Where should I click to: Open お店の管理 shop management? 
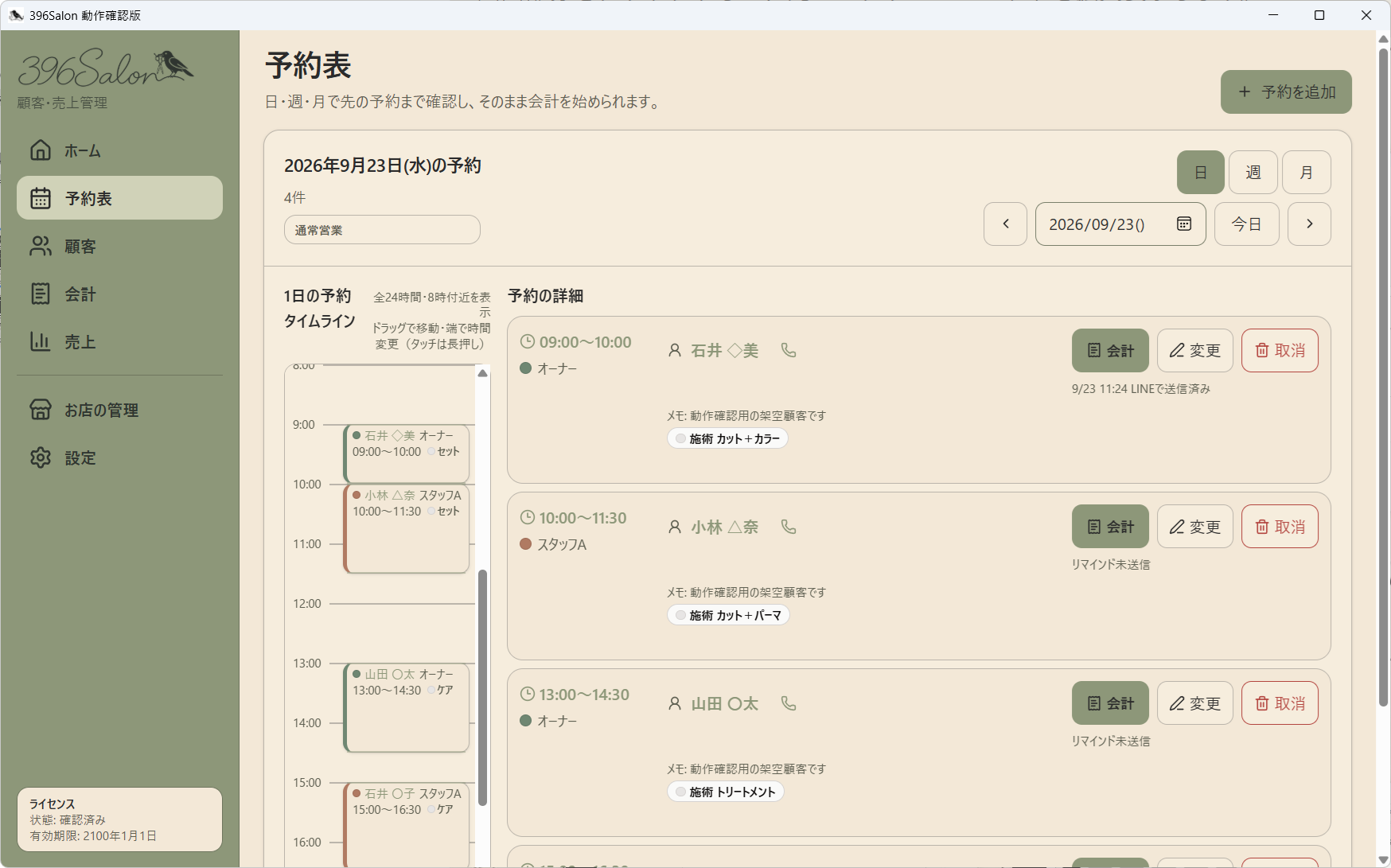[119, 410]
